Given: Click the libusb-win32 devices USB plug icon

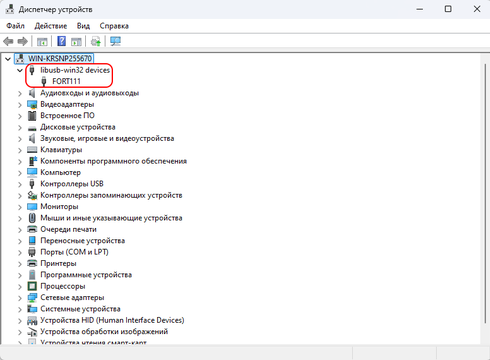Looking at the screenshot, I should [32, 70].
